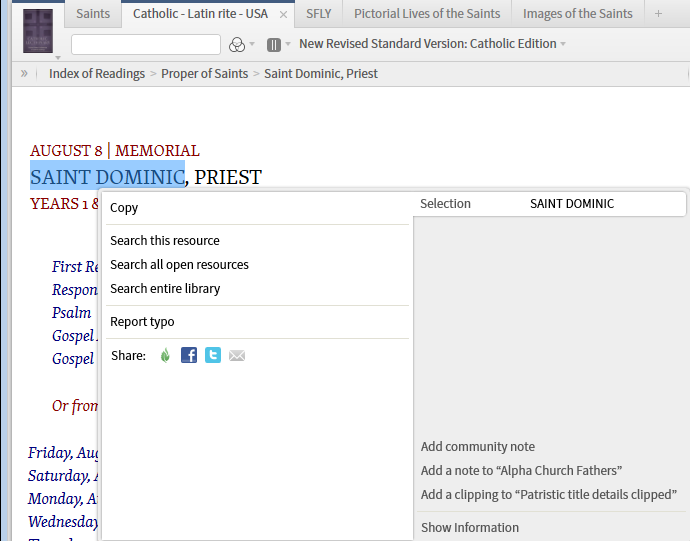Viewport: 690px width, 541px height.
Task: Share selection on Facebook
Action: pos(189,355)
